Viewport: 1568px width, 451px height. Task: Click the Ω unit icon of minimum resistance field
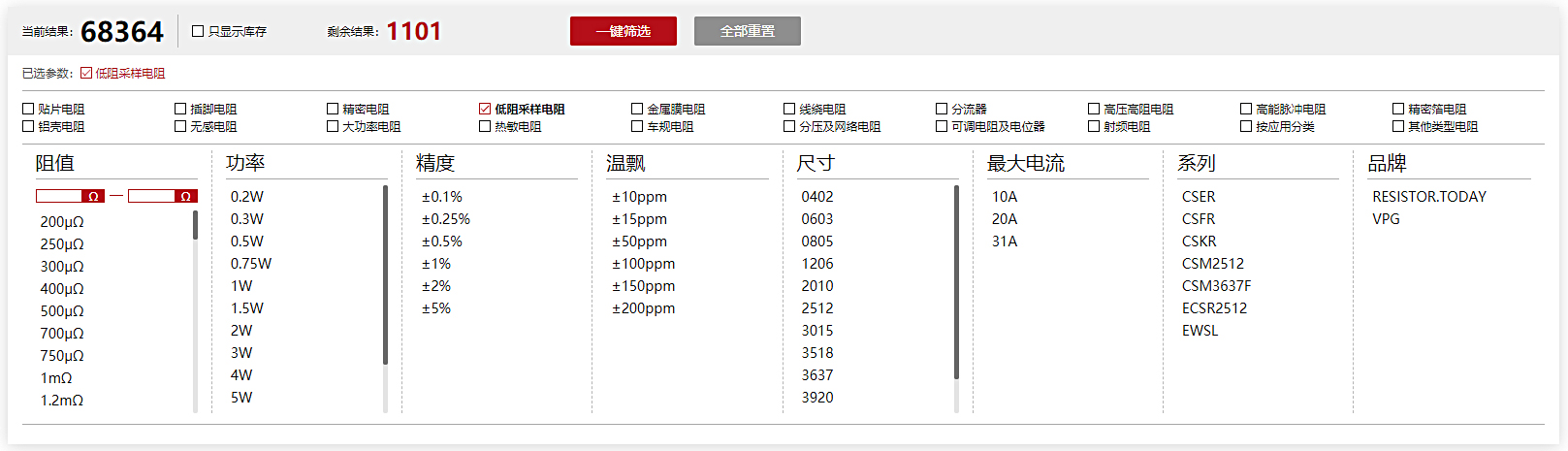[93, 196]
